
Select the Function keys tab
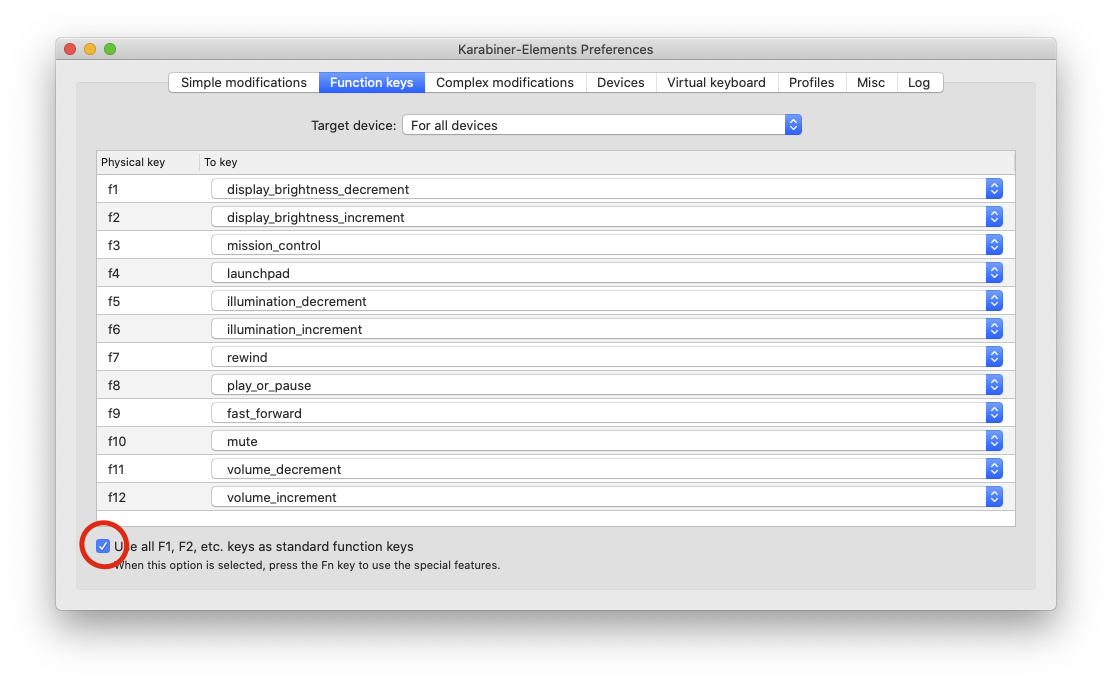372,83
